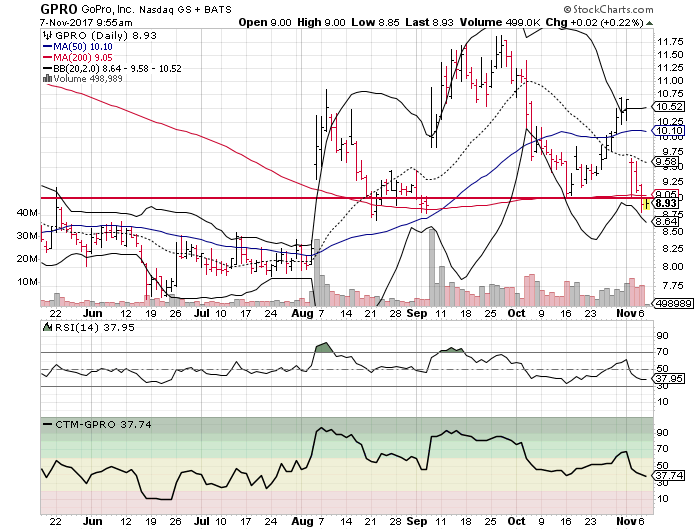Click the 498989 volume value tag
This screenshot has width=700, height=530.
674,304
